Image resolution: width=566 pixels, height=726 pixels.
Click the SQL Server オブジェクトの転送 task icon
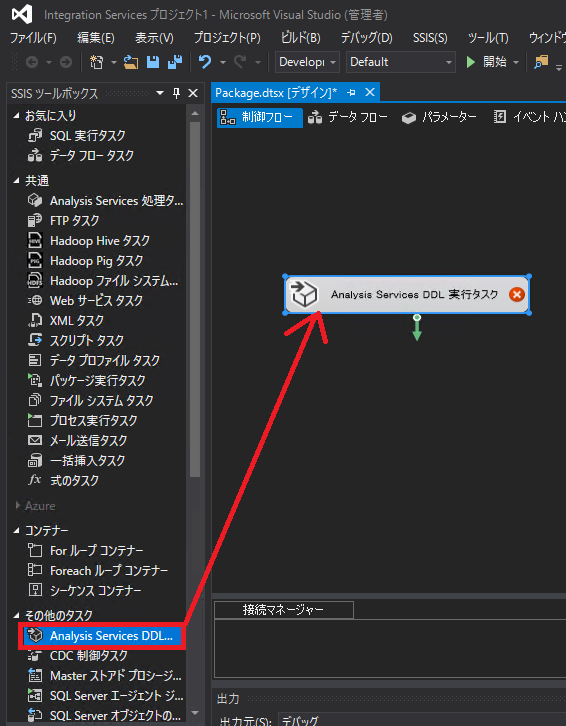[35, 715]
